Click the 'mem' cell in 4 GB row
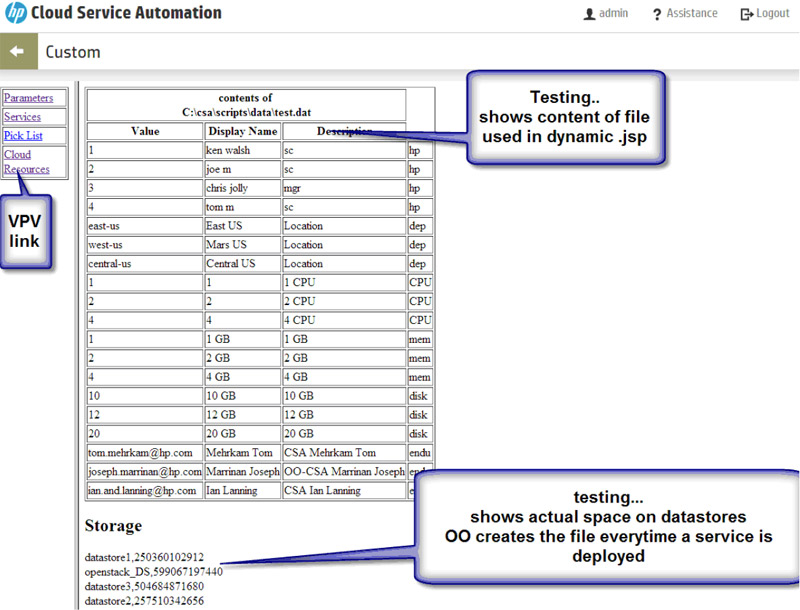 (420, 376)
